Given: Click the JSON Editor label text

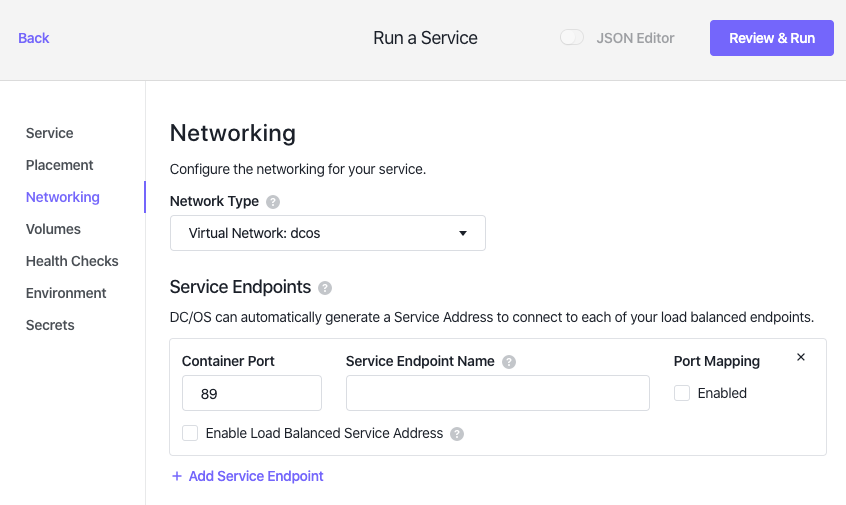Looking at the screenshot, I should coord(635,38).
